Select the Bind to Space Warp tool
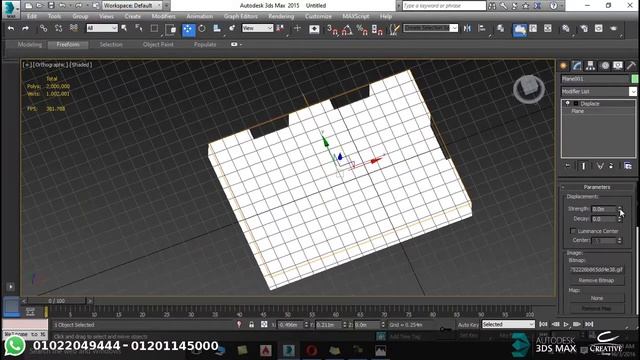640x360 pixels. [73, 28]
